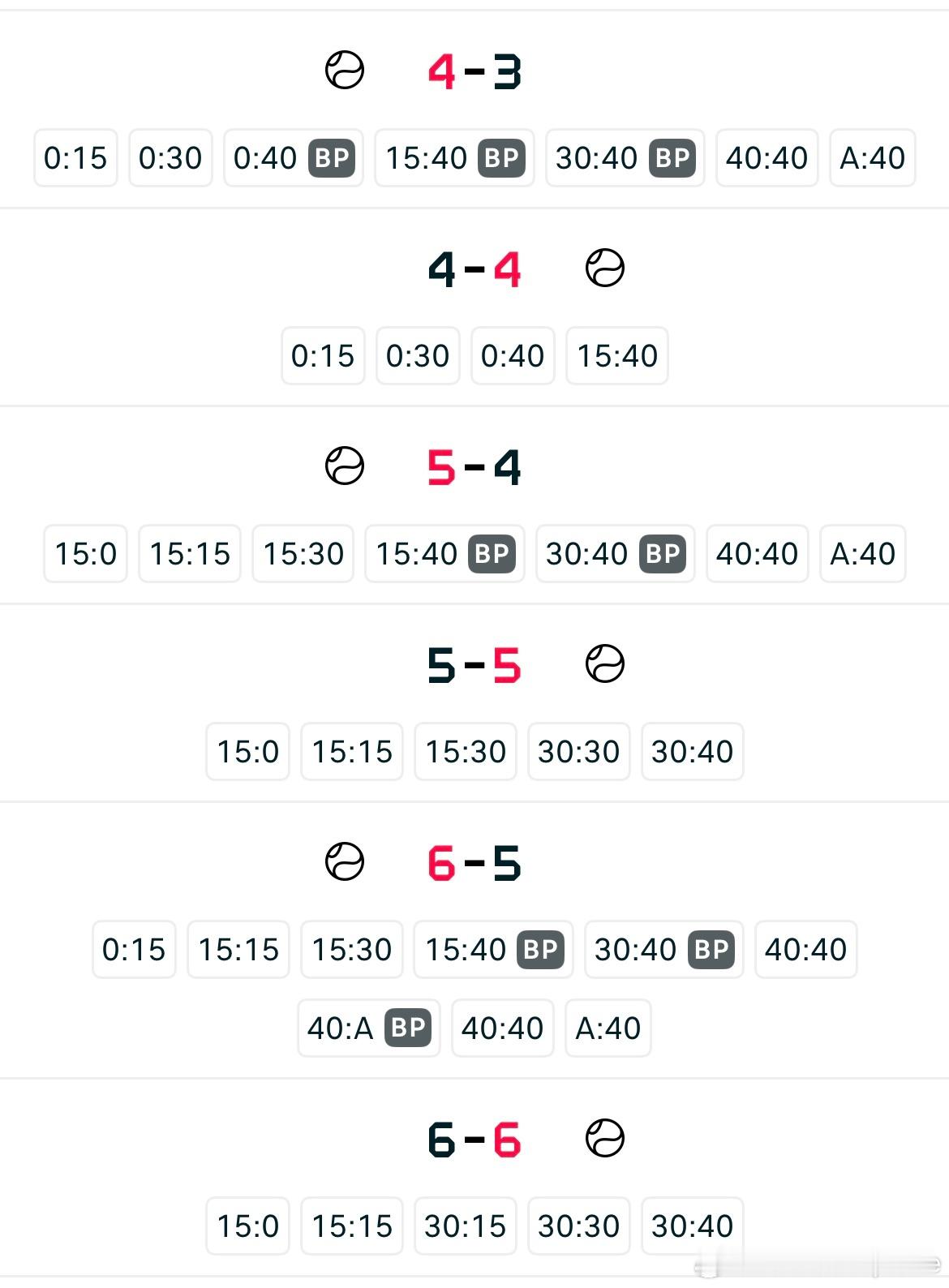Click the BP badge on 0:40 point
The height and width of the screenshot is (1288, 949).
click(331, 157)
